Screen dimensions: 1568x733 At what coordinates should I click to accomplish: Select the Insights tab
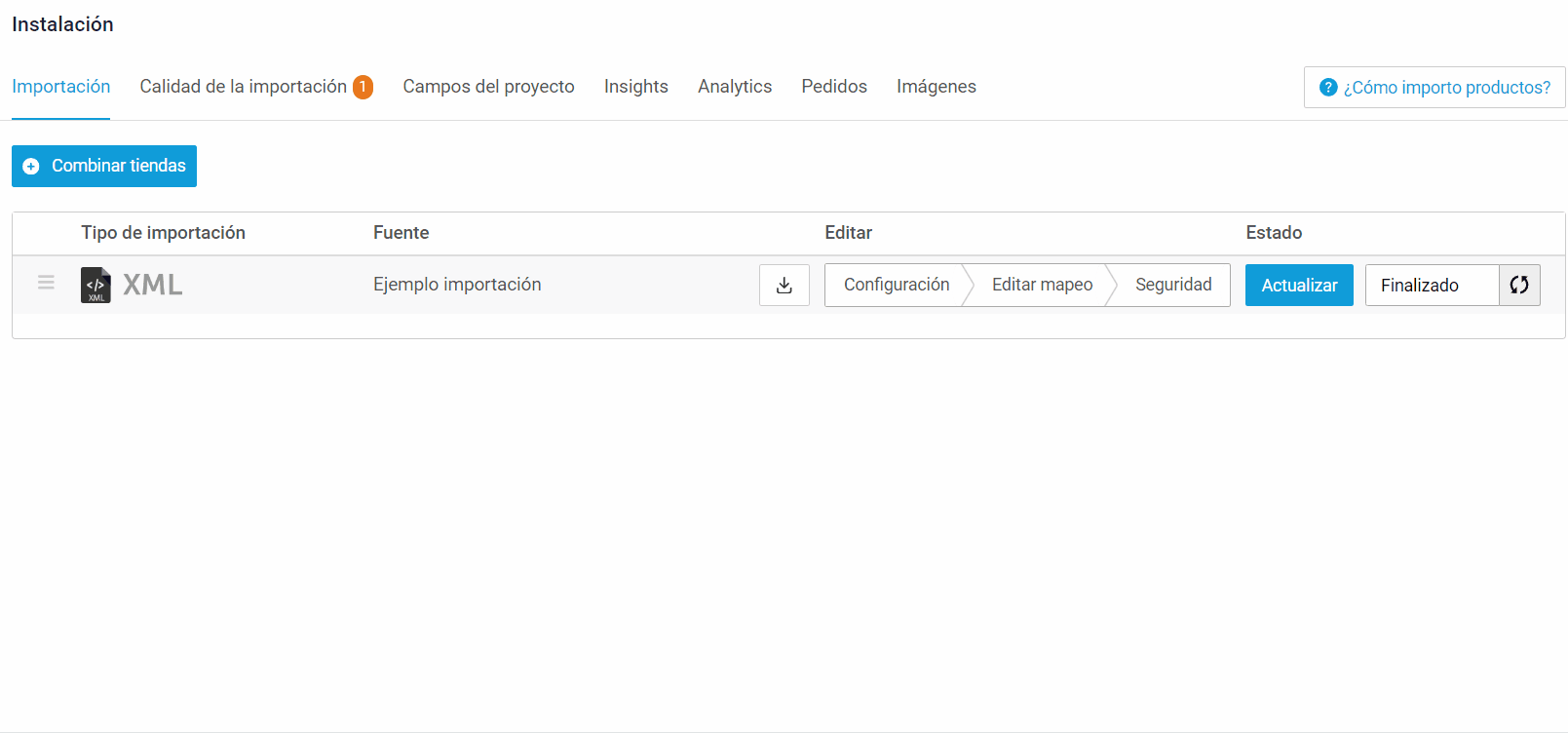coord(635,87)
